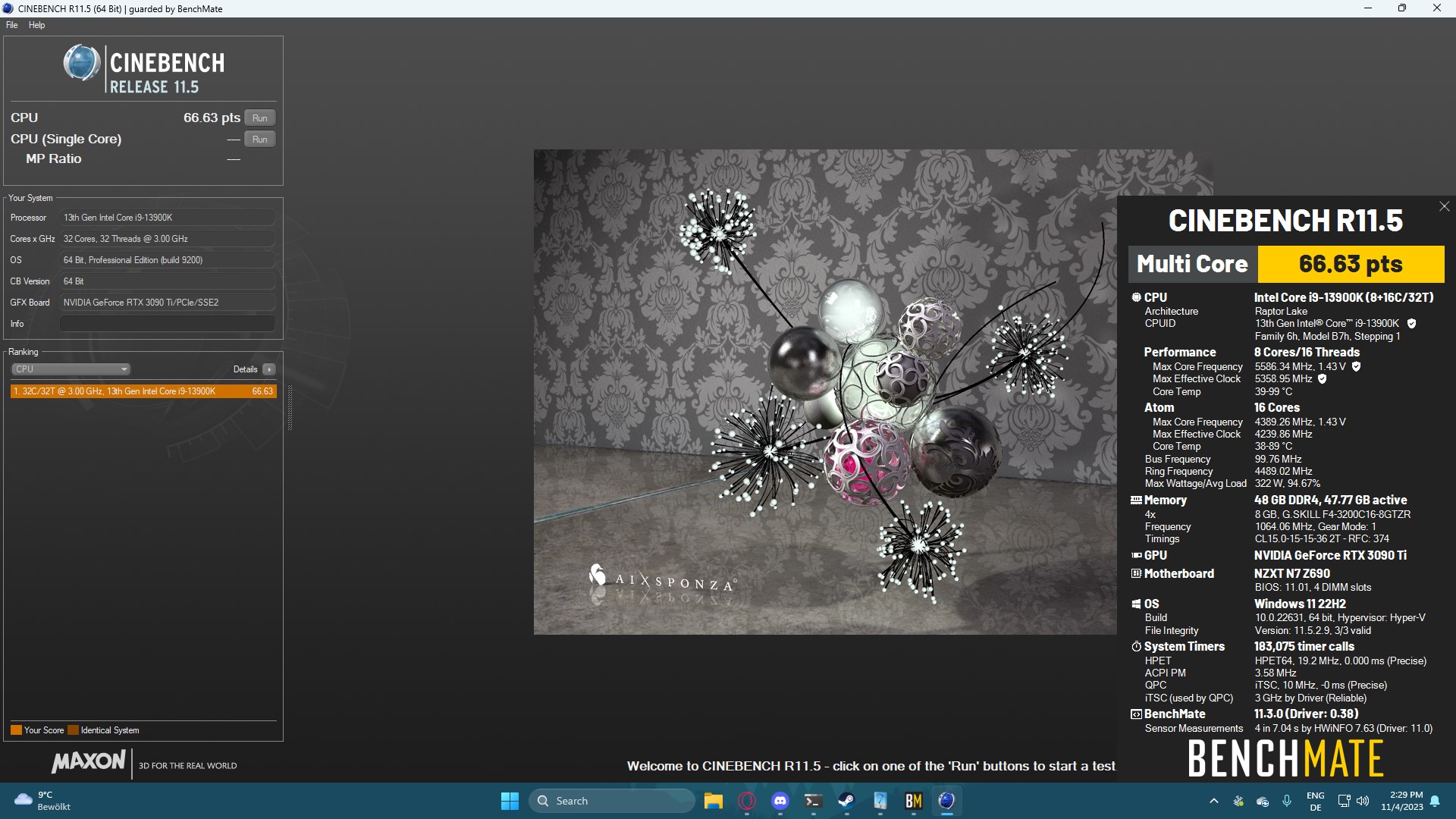
Task: Click the Processor field value
Action: tap(168, 218)
